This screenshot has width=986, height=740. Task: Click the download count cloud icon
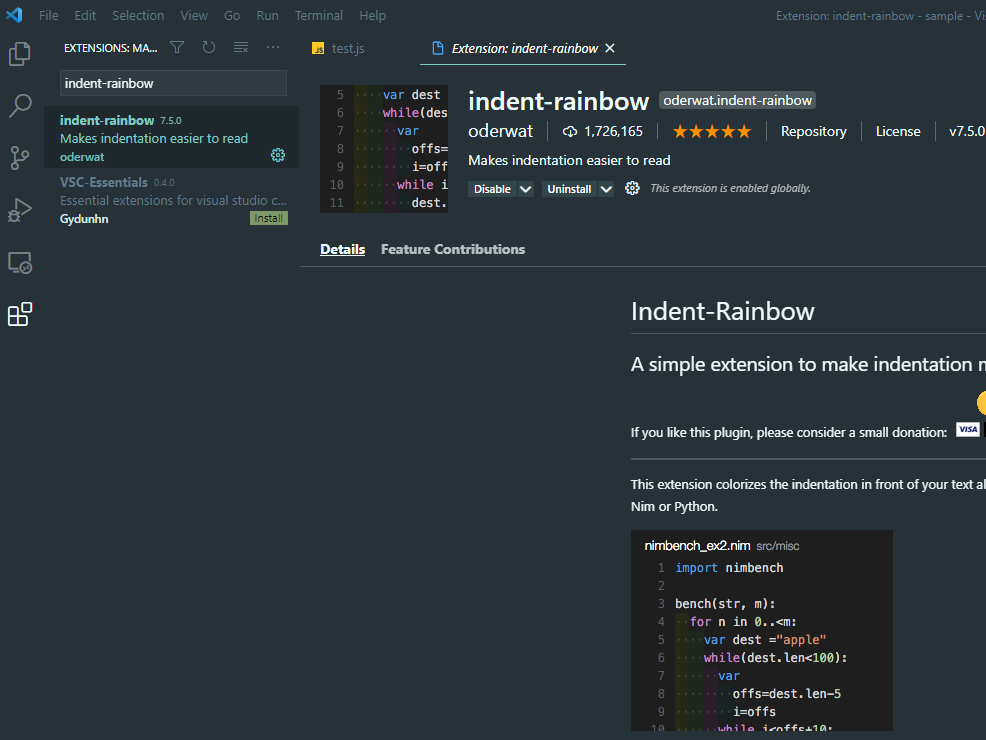(x=570, y=131)
